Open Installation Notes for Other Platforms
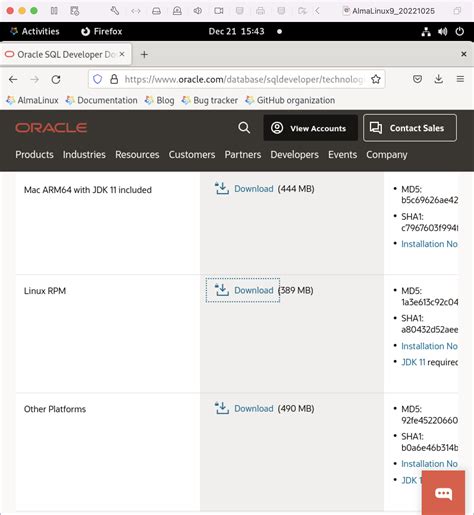The image size is (474, 515). point(429,464)
